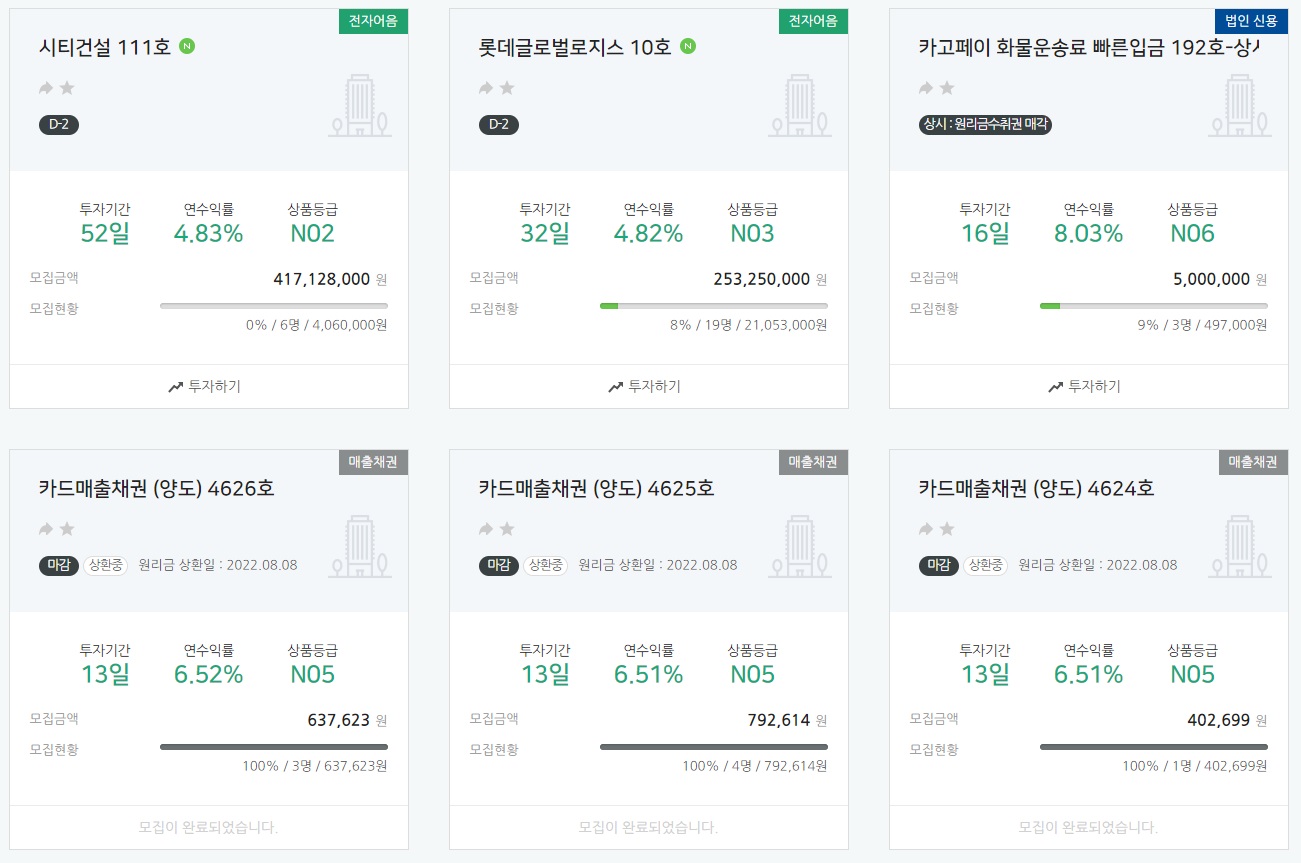This screenshot has width=1301, height=863.
Task: Click building illustration on 롯데글로벌로지스 10호 card
Action: pyautogui.click(x=800, y=105)
